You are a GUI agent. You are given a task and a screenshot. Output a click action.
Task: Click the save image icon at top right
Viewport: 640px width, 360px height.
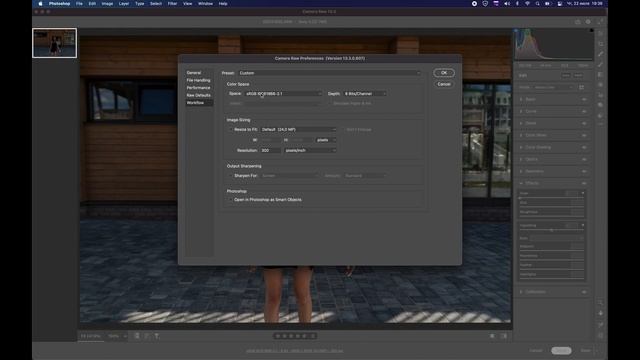578,22
